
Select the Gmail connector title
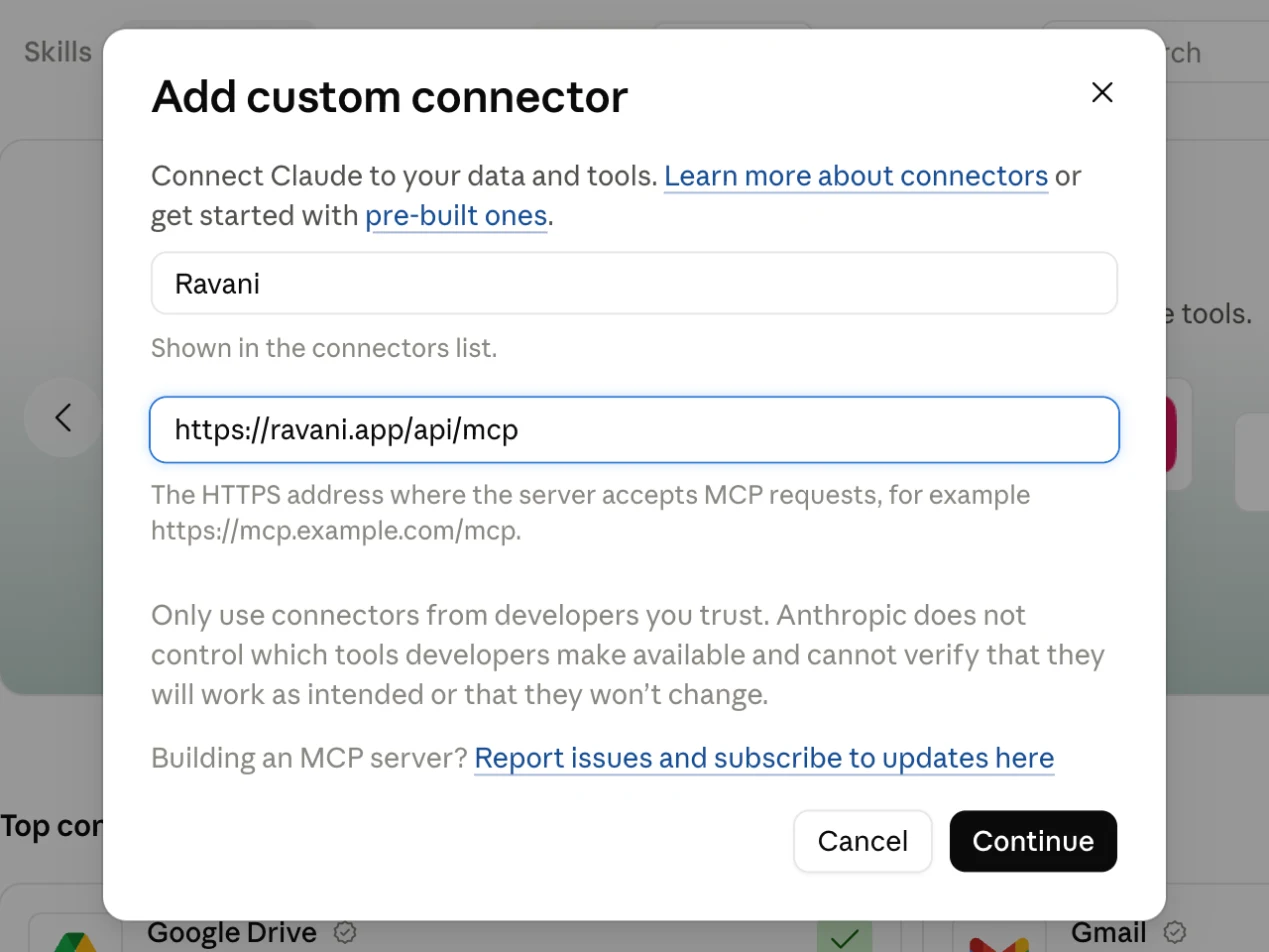click(1109, 933)
